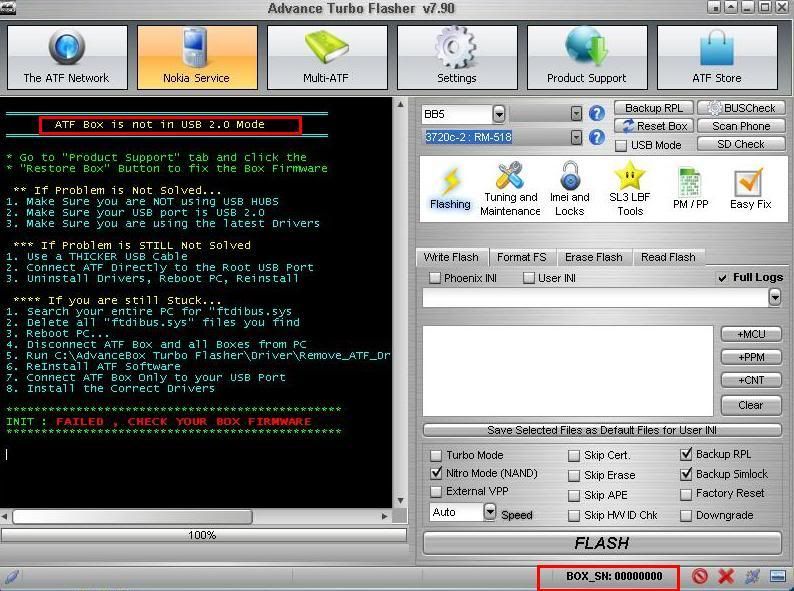Open the Settings gear section
The height and width of the screenshot is (591, 794).
tap(457, 58)
